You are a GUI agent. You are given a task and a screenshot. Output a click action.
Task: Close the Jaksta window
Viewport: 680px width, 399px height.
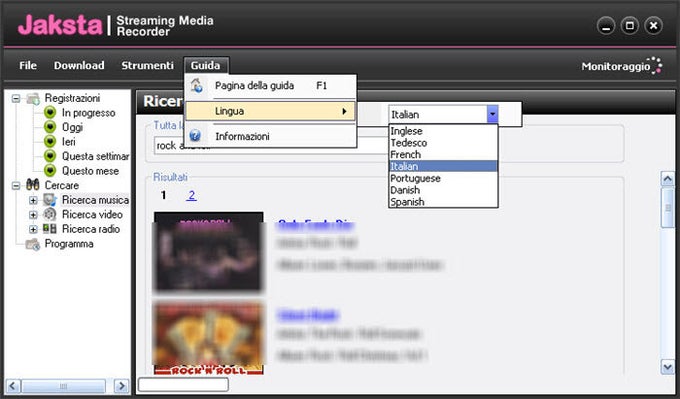[x=653, y=26]
